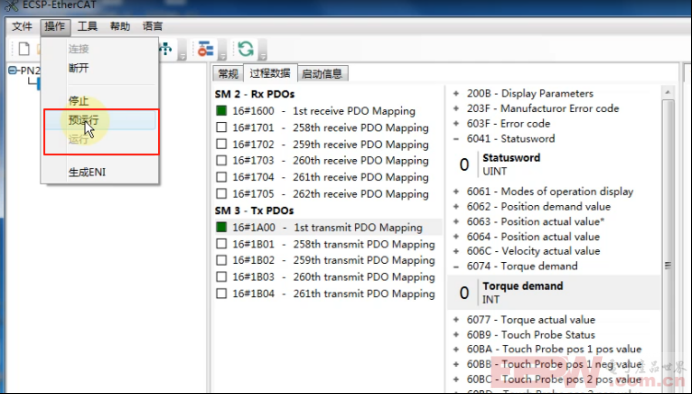Expand 6061 Modes of operation display
This screenshot has height=394, width=692.
coord(456,191)
